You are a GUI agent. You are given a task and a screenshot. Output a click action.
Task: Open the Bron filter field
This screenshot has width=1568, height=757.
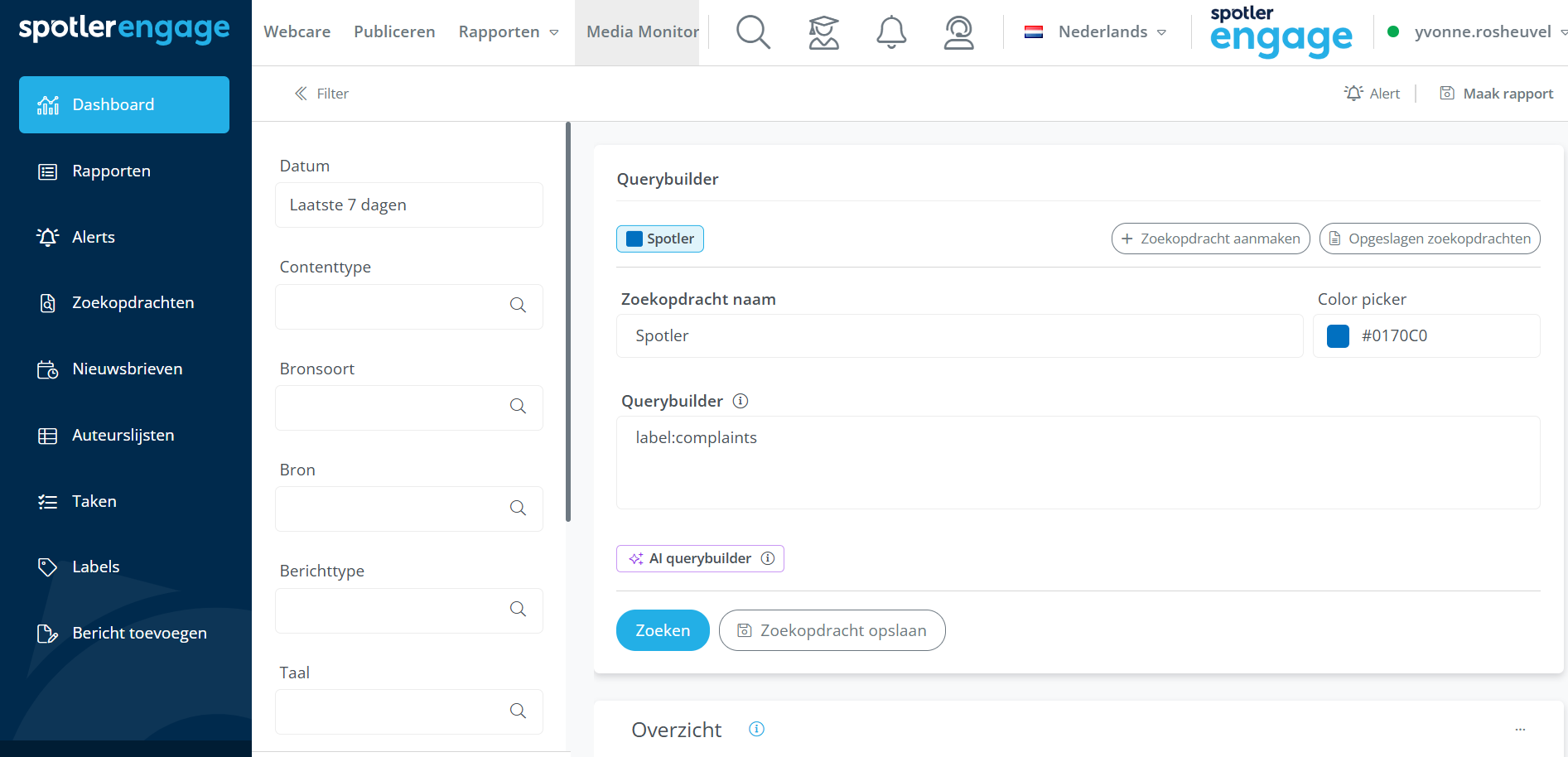[409, 509]
